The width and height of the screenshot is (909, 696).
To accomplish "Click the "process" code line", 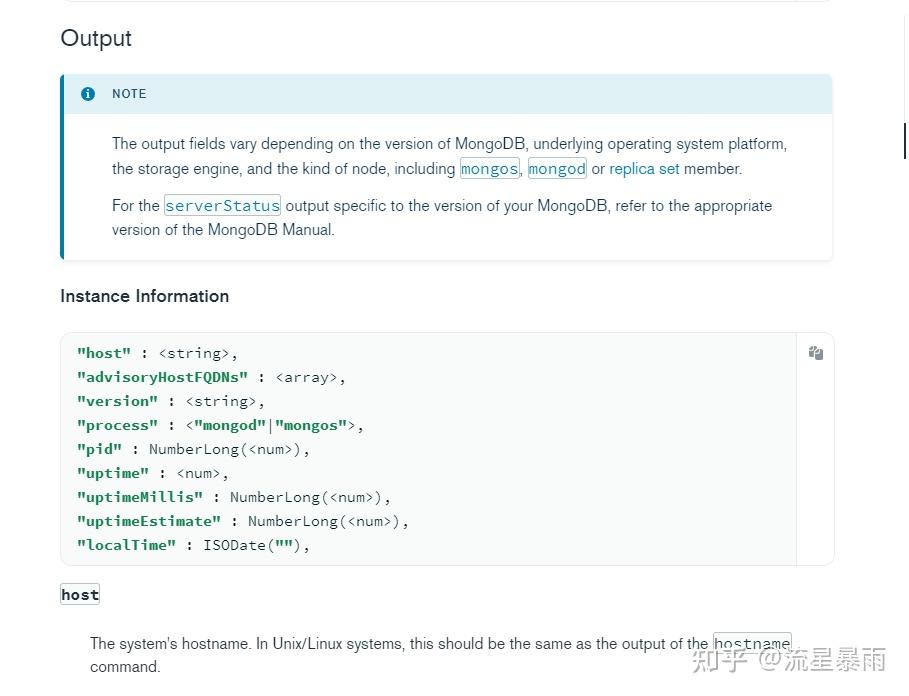I will (220, 425).
